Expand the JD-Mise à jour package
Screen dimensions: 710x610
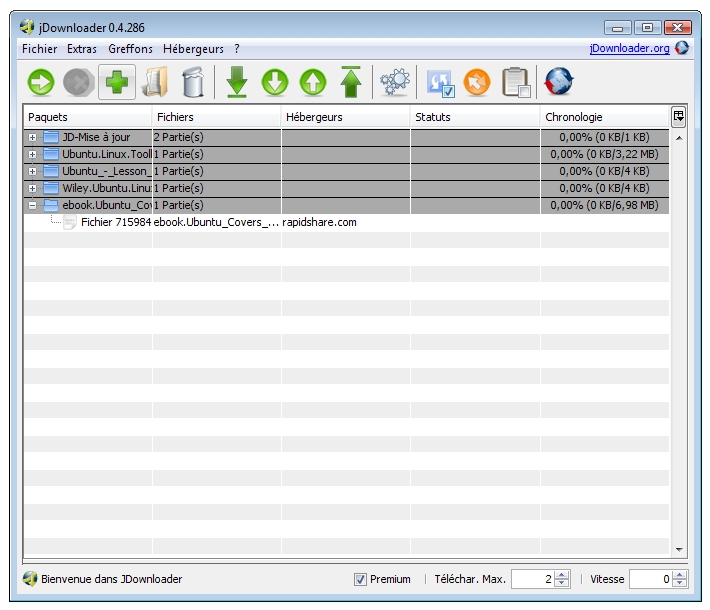pos(32,137)
